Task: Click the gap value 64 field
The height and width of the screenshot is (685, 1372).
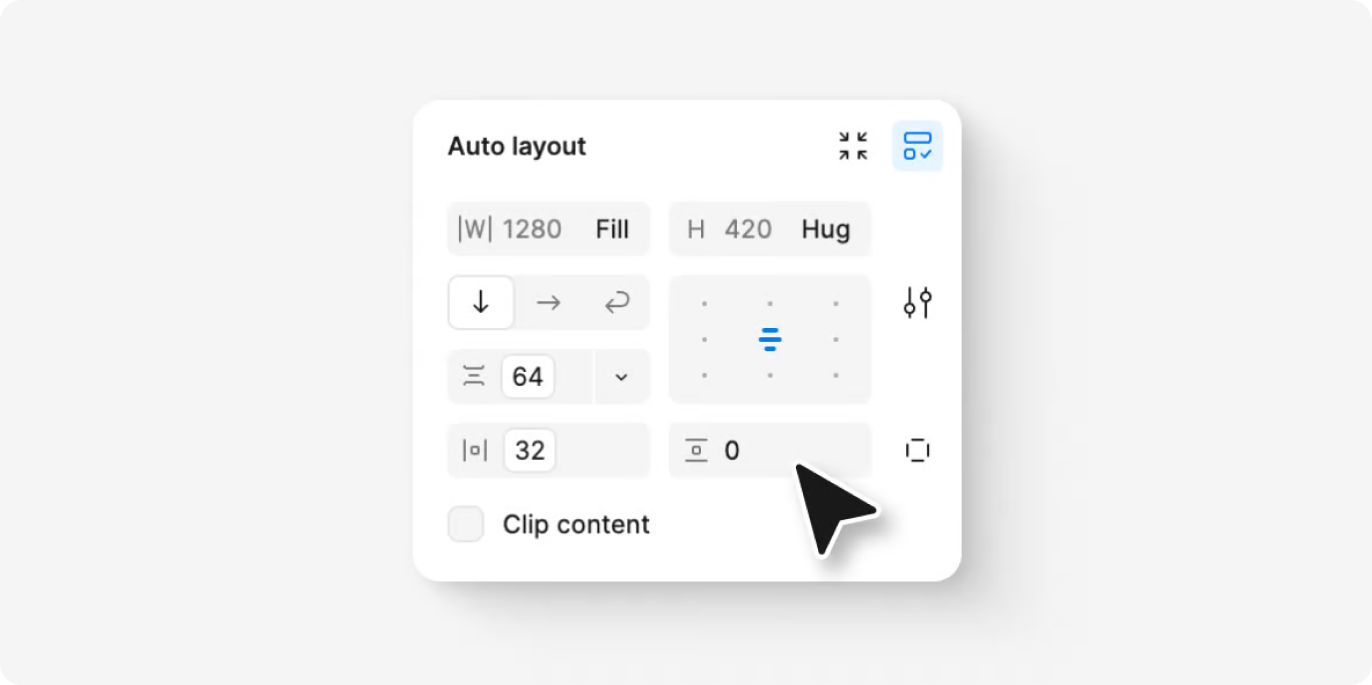Action: [x=528, y=376]
